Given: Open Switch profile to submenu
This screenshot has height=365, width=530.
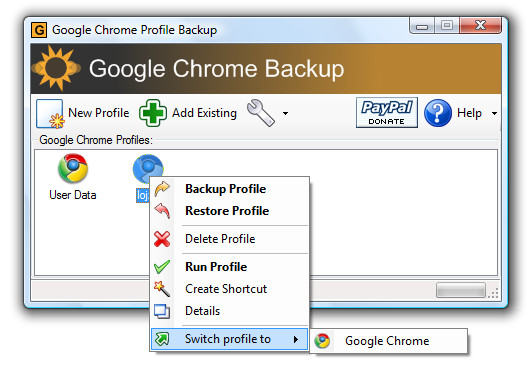Looking at the screenshot, I should (x=230, y=339).
